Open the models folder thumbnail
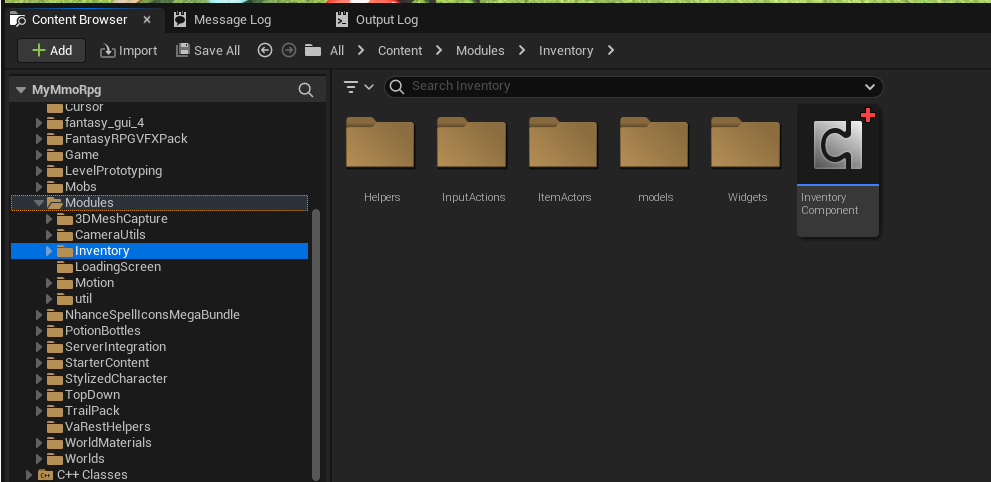The width and height of the screenshot is (991, 482). tap(654, 143)
